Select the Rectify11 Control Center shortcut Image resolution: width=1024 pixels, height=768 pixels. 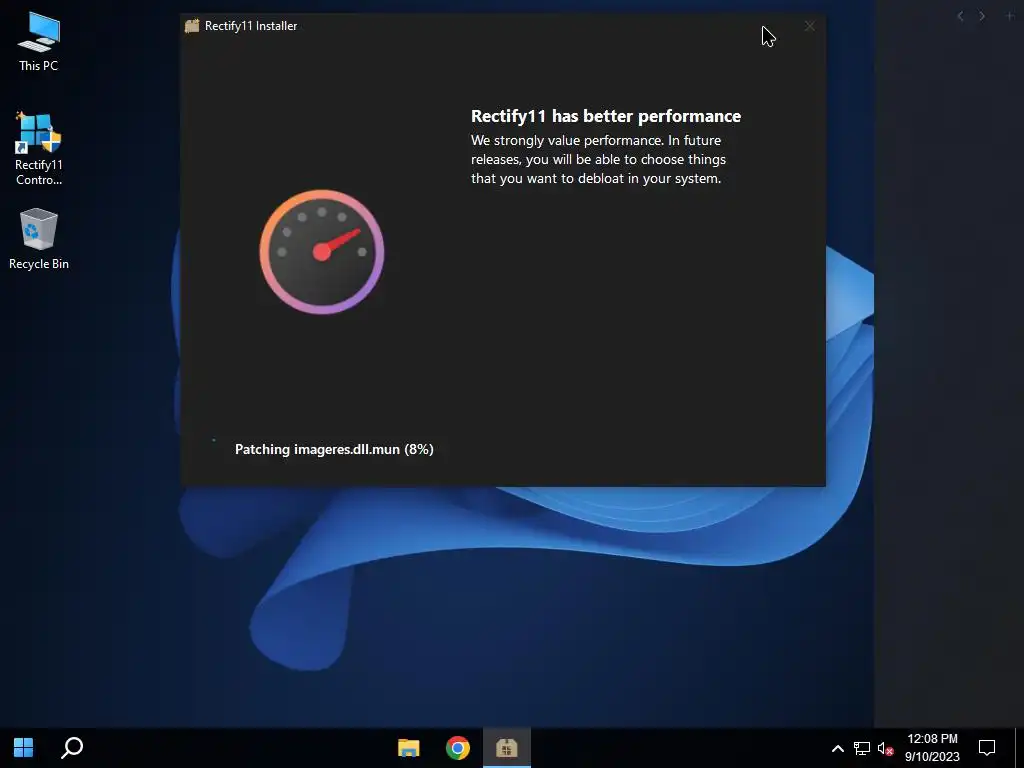point(39,149)
